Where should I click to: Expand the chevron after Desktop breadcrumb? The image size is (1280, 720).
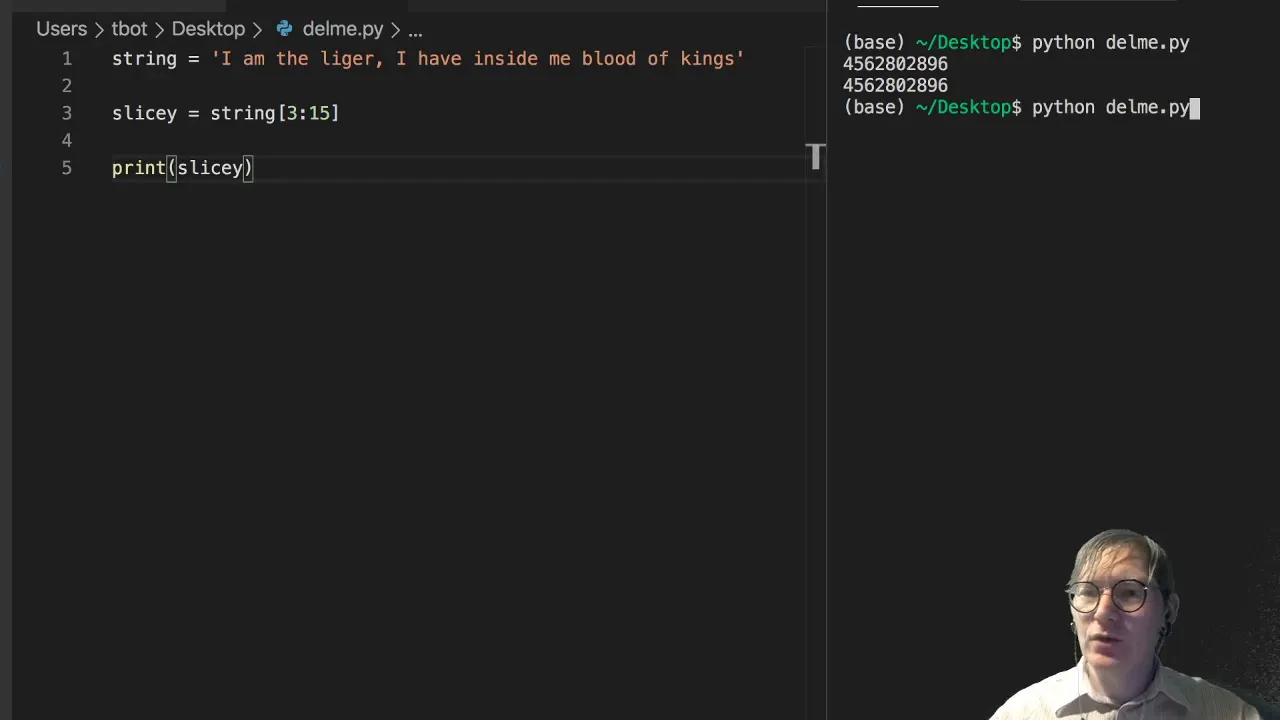[x=257, y=30]
